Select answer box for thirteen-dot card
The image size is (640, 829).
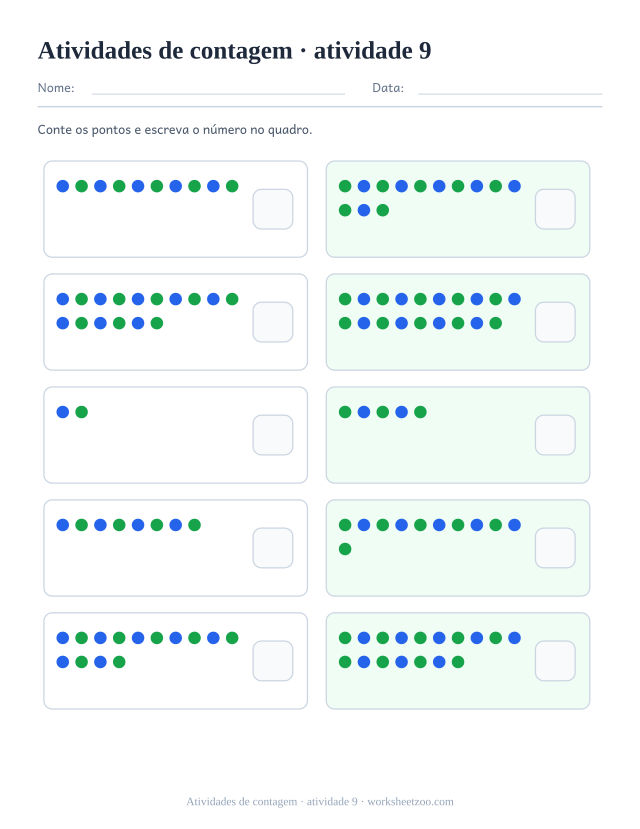(555, 209)
